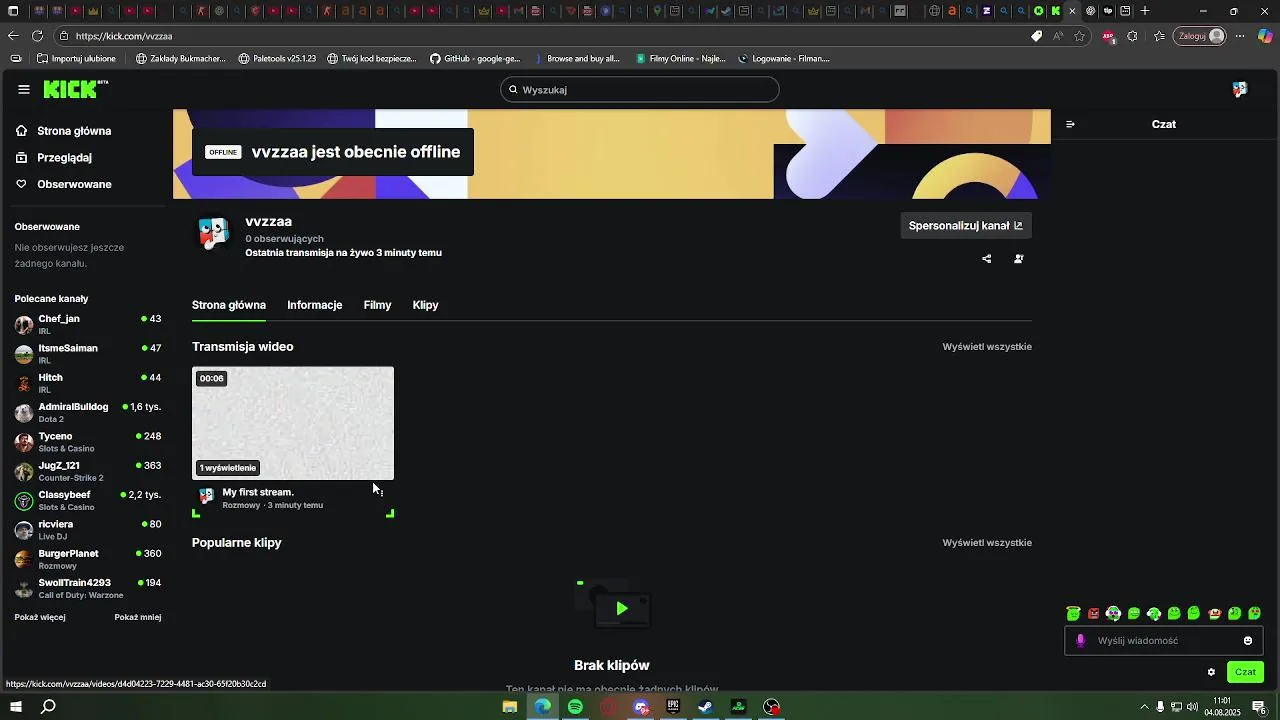Open the Copilot icon in browser toolbar
Image resolution: width=1280 pixels, height=720 pixels.
click(x=1265, y=36)
